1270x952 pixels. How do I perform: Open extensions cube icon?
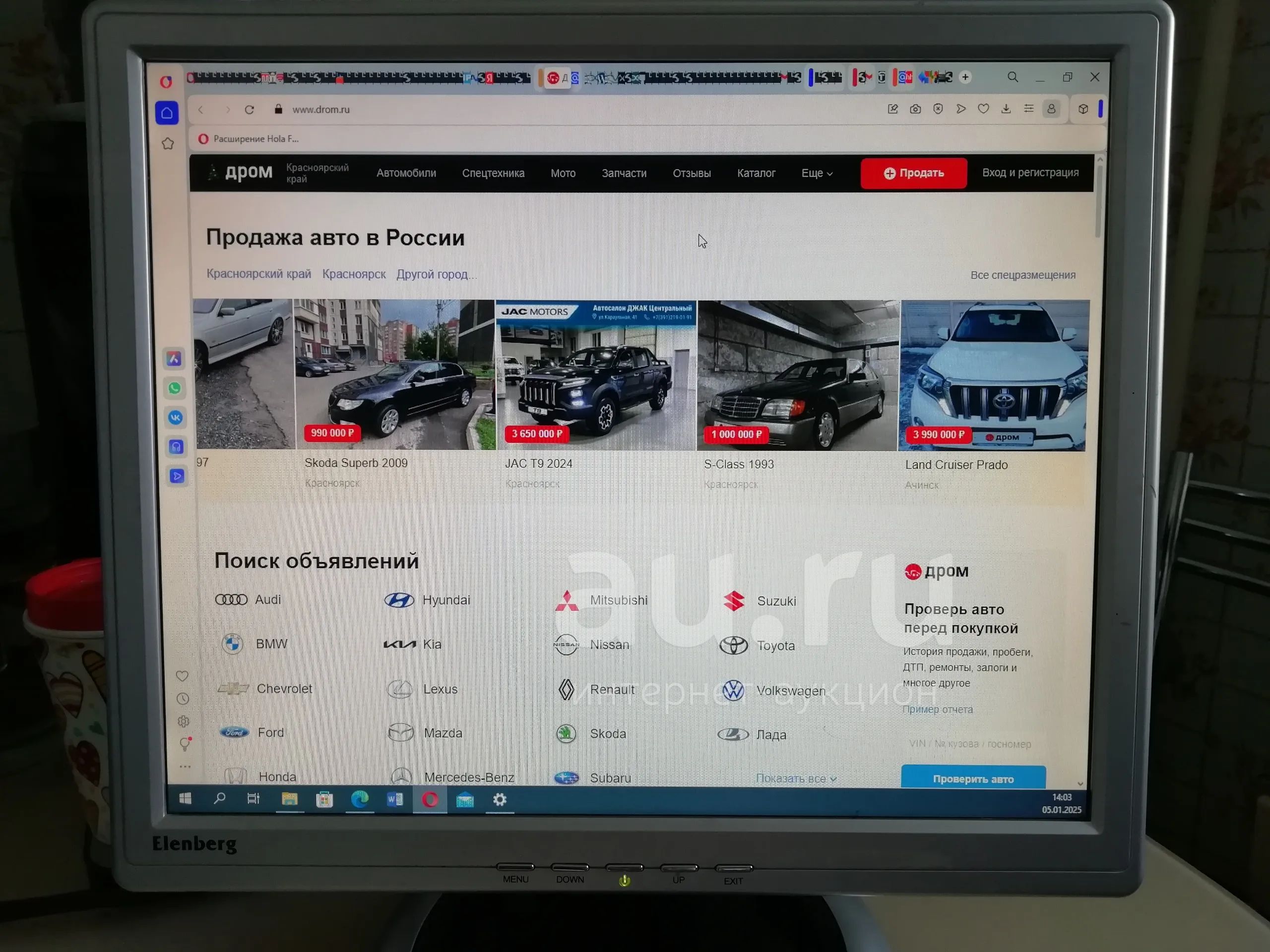[x=1083, y=109]
